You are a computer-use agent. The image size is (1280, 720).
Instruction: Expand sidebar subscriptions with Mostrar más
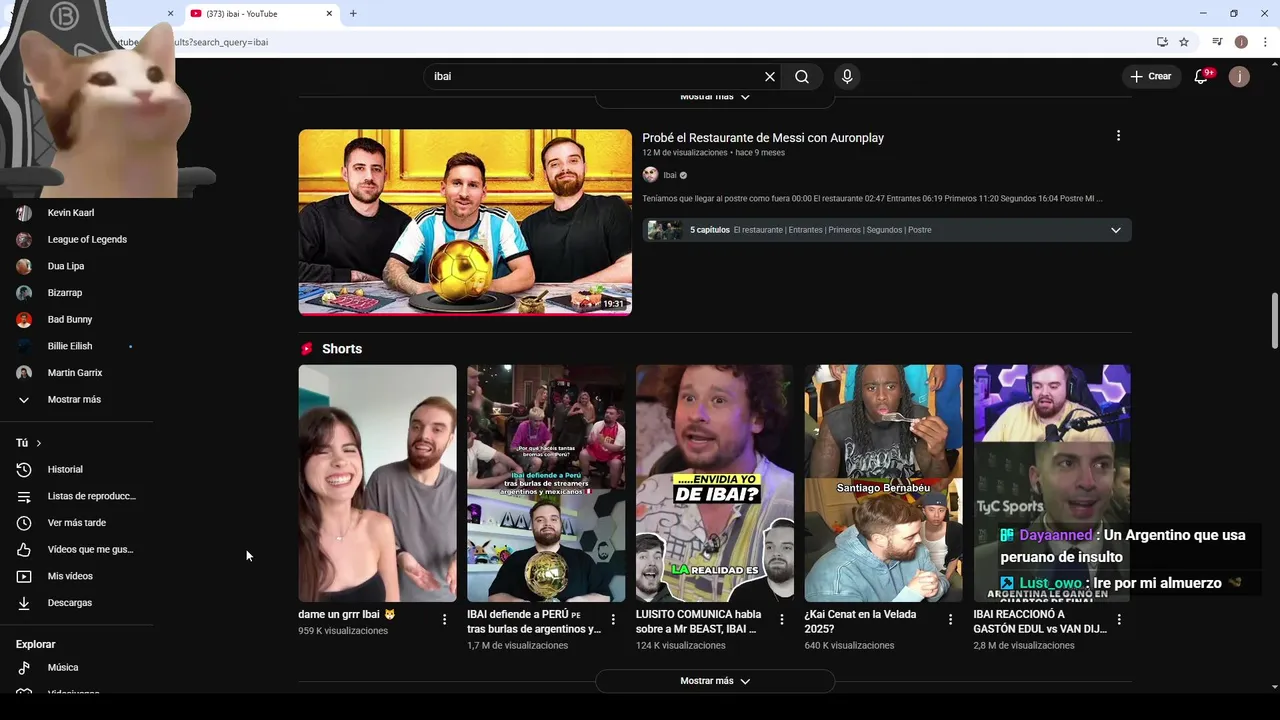pos(76,400)
